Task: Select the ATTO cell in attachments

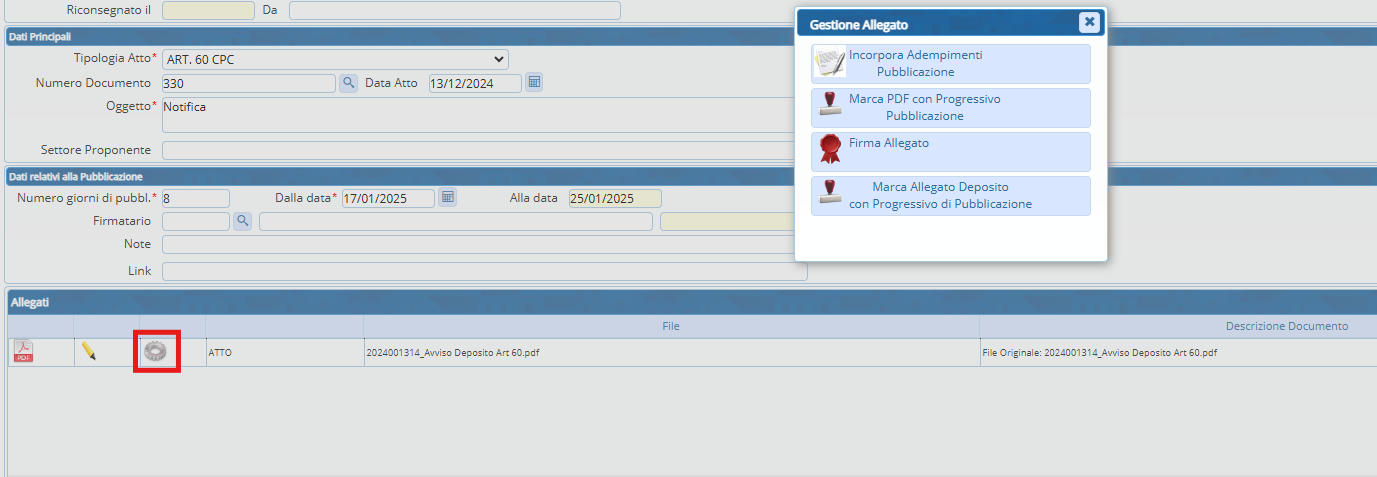Action: click(x=284, y=353)
